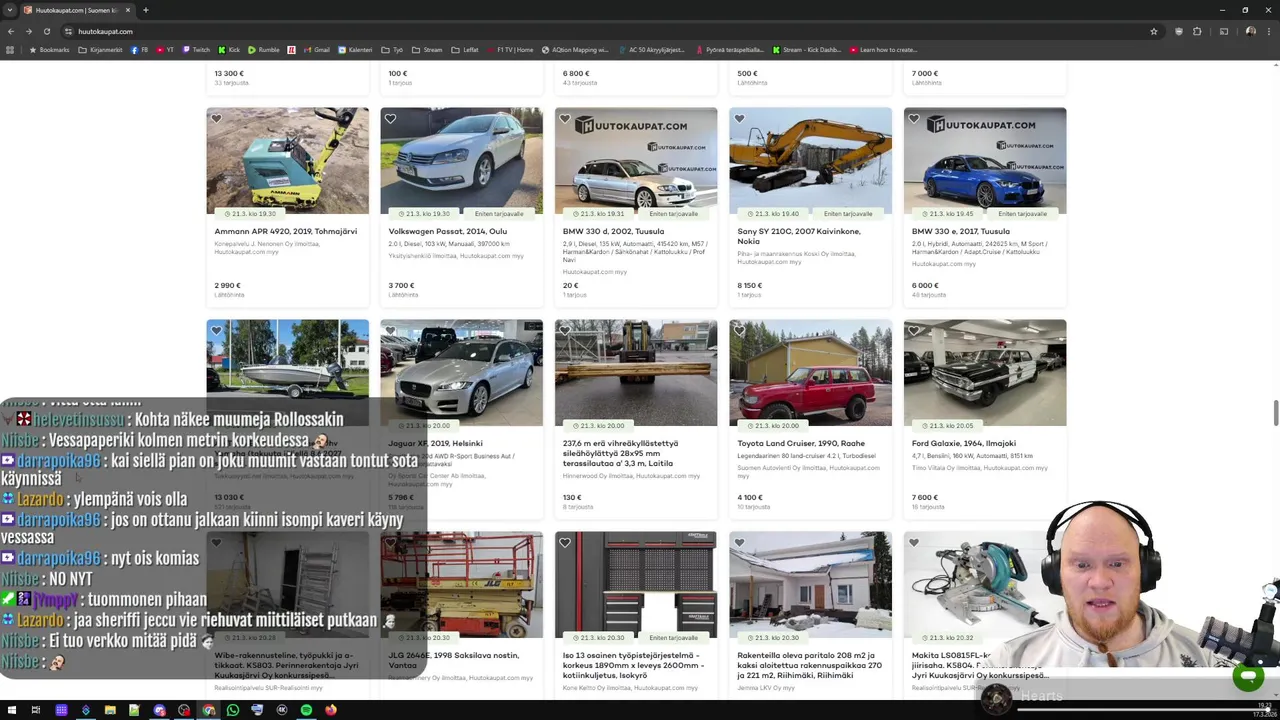Expand the Kirjanmerkit bookmark folder
The image size is (1280, 720).
point(100,49)
